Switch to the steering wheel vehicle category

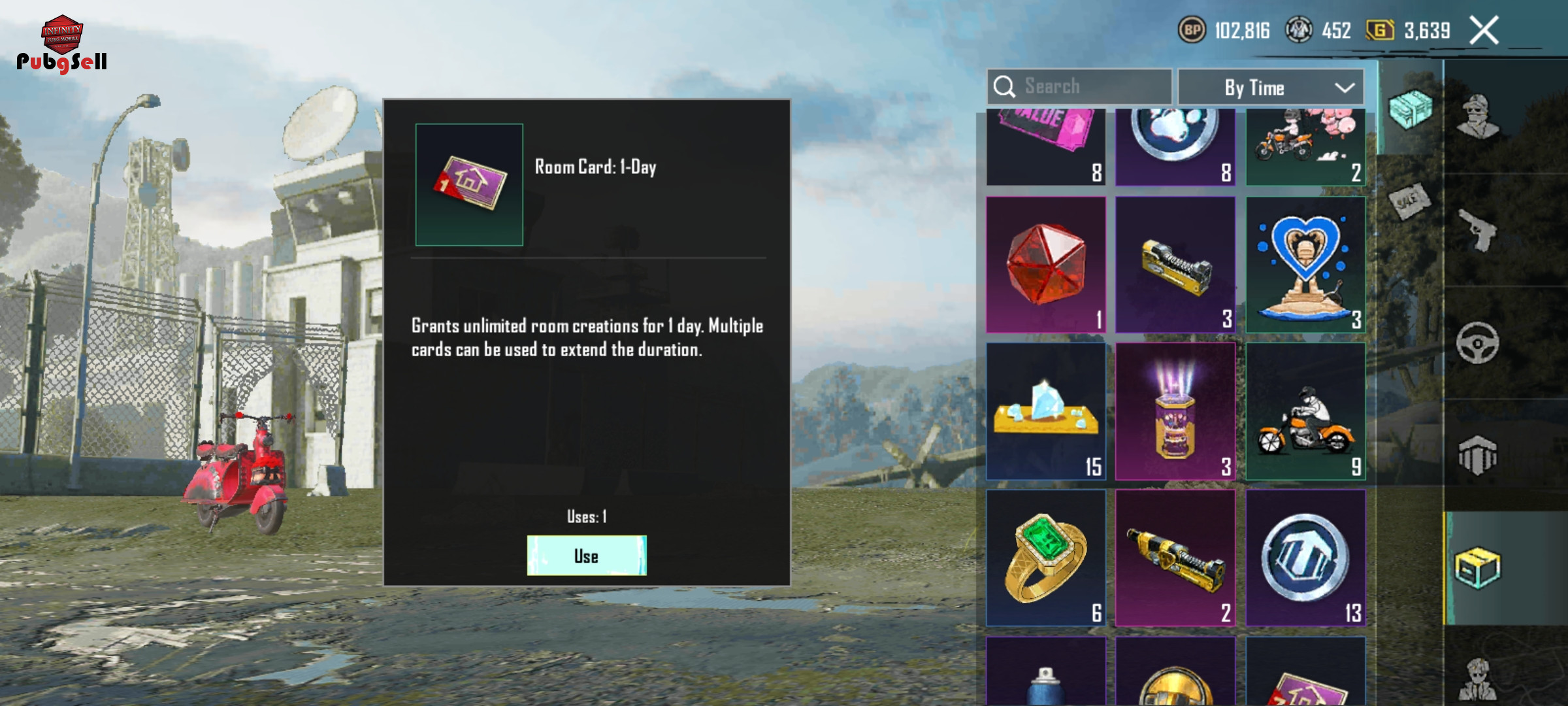1478,343
